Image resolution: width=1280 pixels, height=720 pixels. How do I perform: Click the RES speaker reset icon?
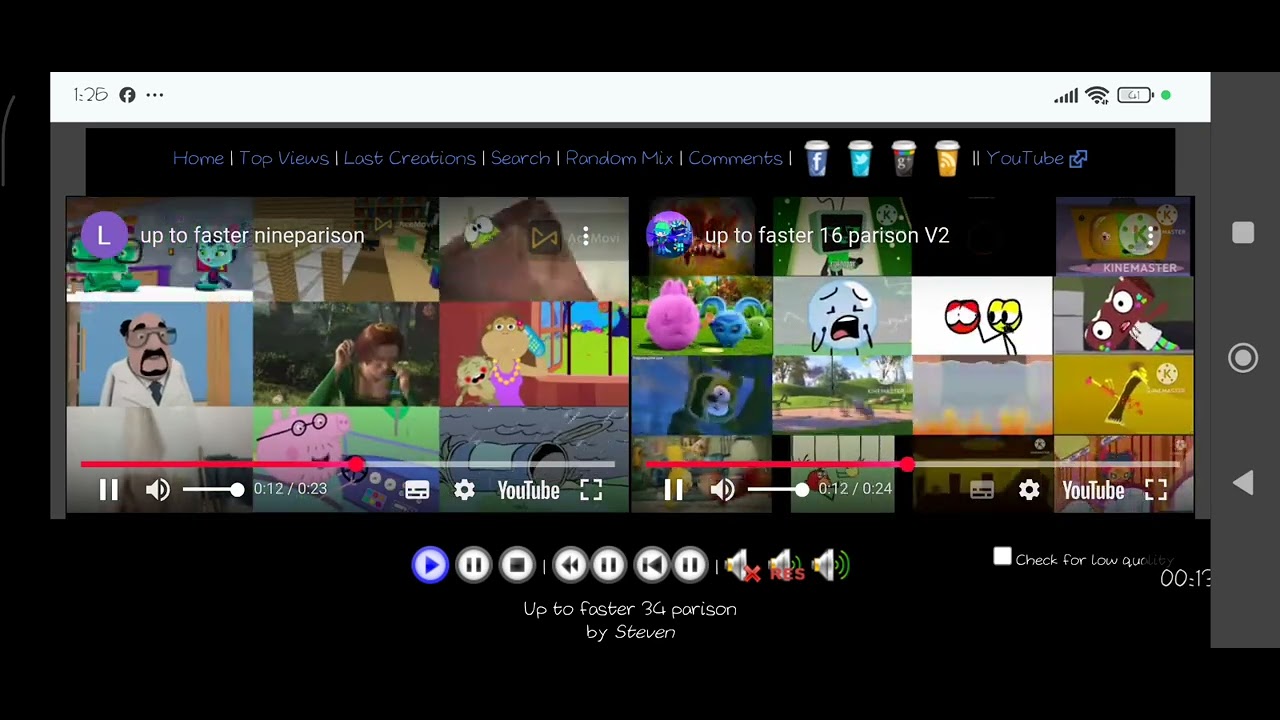pos(786,567)
